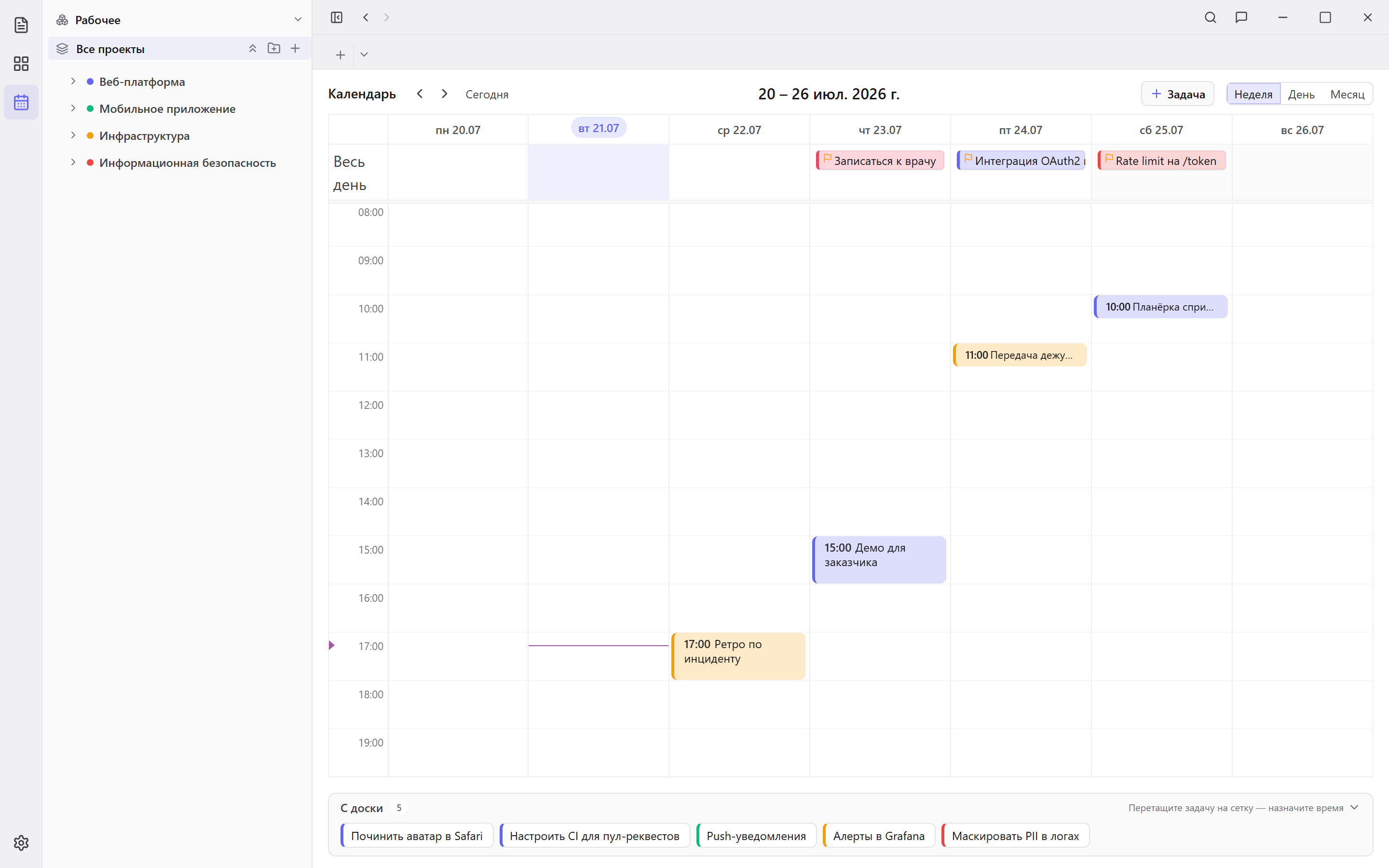Switch calendar to День view
This screenshot has height=868, width=1389.
click(1301, 94)
